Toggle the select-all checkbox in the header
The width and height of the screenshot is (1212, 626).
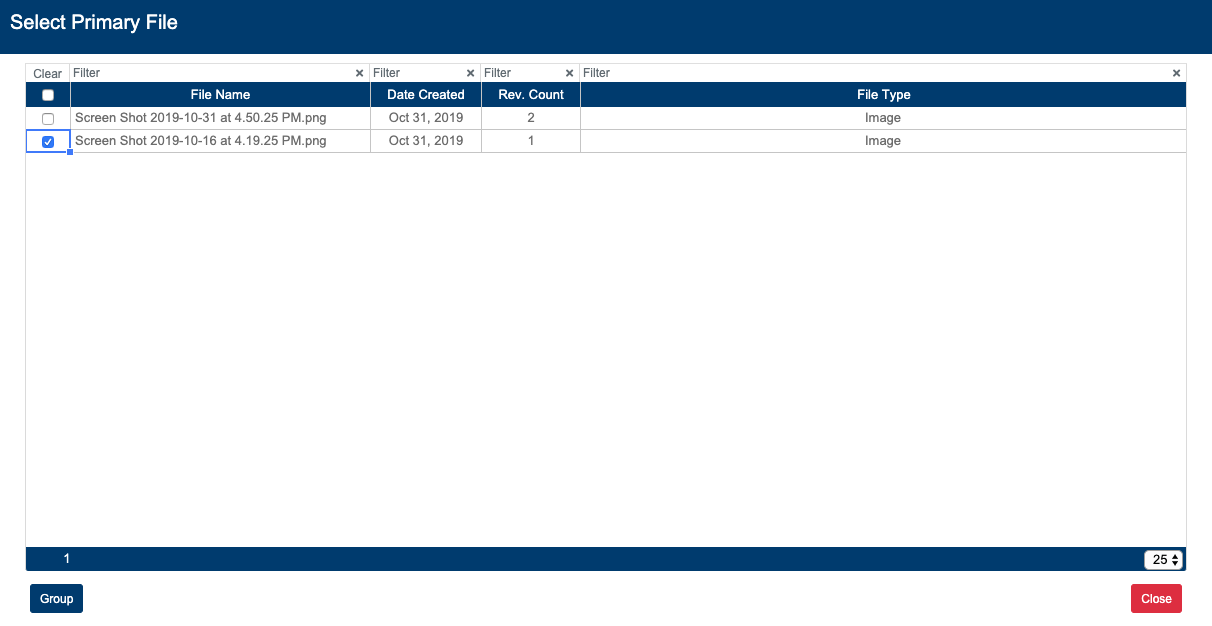pyautogui.click(x=48, y=95)
